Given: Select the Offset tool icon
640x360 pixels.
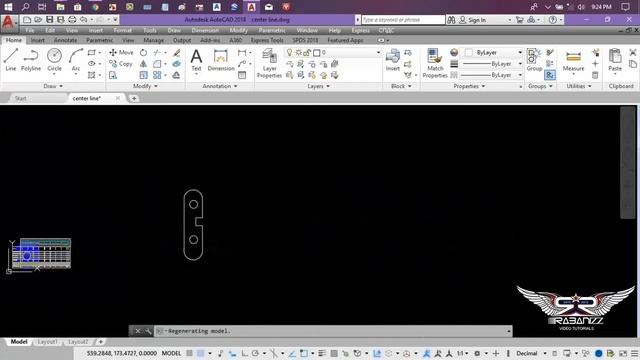Looking at the screenshot, I should pyautogui.click(x=176, y=75).
